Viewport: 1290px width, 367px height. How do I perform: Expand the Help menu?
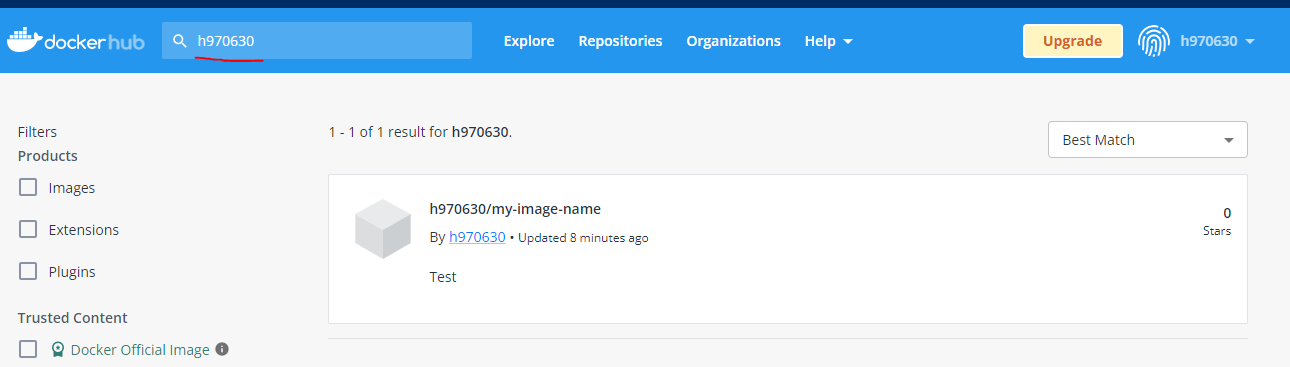point(828,41)
